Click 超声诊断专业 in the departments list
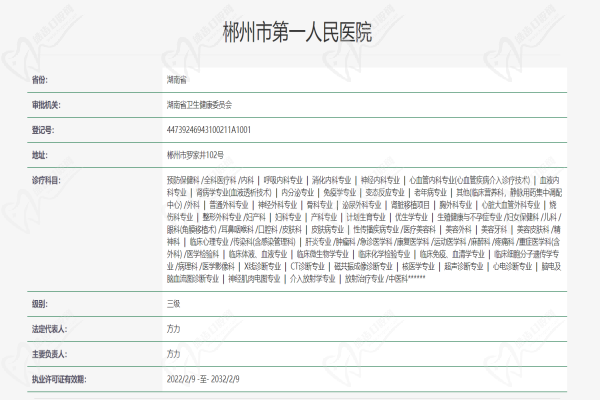This screenshot has width=600, height=400. [x=464, y=266]
